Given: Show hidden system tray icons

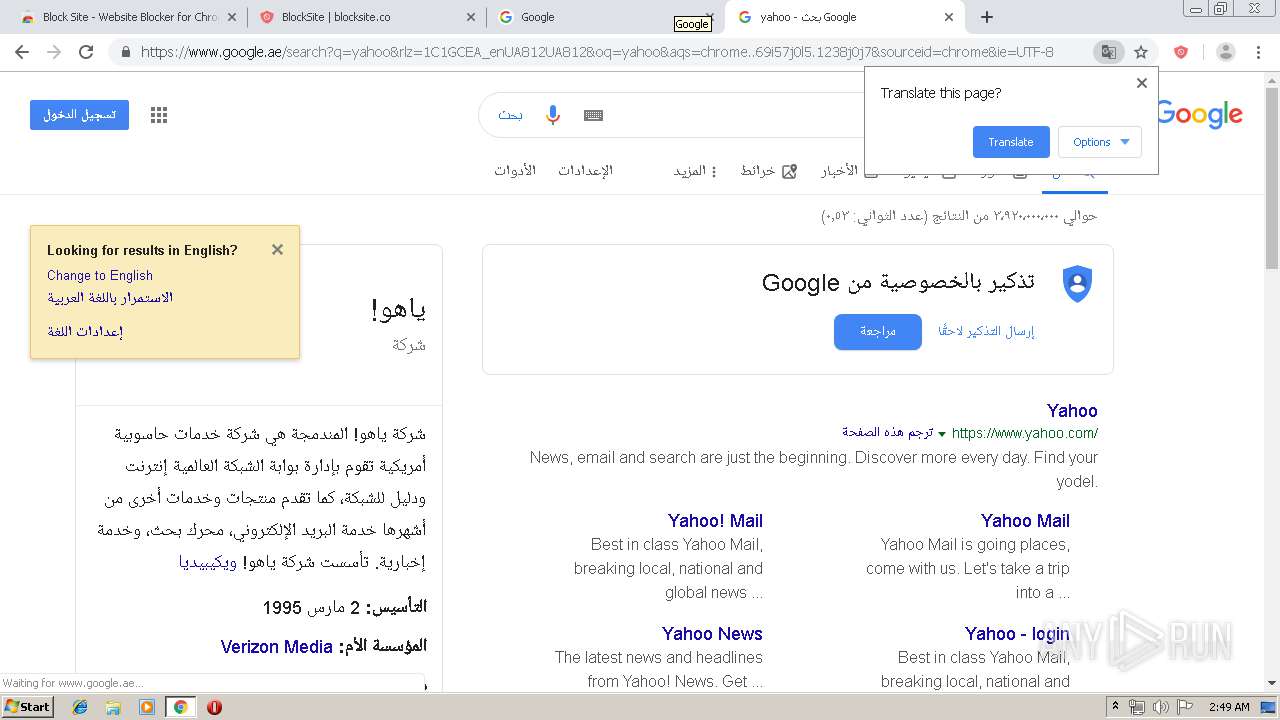Looking at the screenshot, I should tap(1115, 707).
